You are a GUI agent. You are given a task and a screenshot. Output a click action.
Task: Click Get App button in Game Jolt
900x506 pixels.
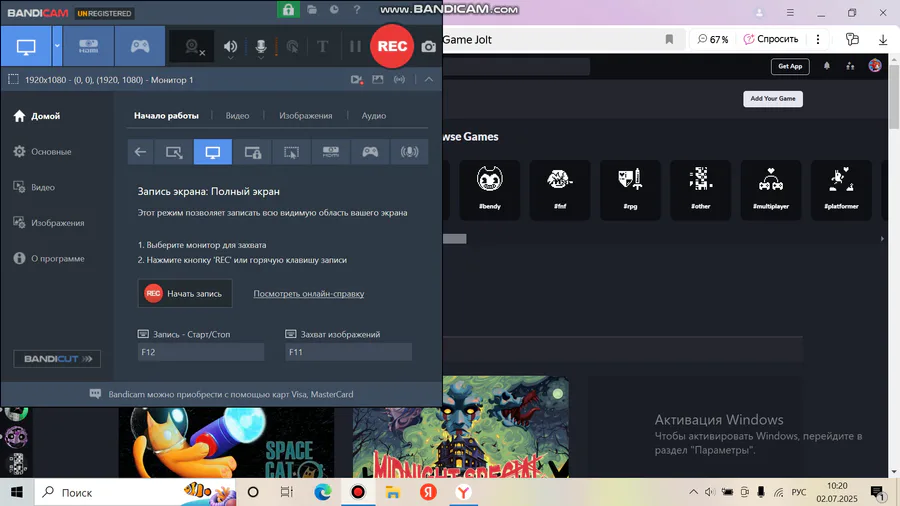790,67
